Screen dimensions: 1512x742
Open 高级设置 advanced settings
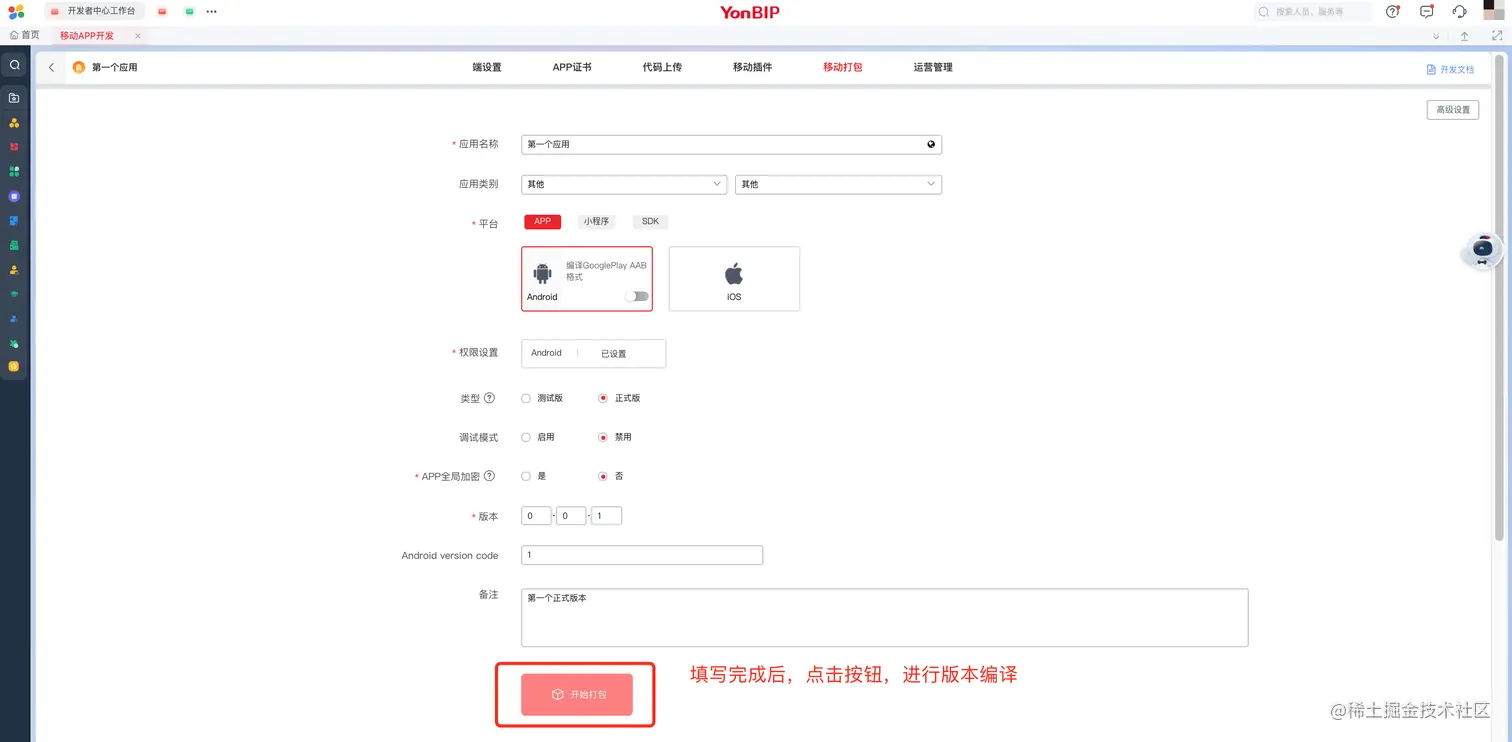(x=1453, y=110)
